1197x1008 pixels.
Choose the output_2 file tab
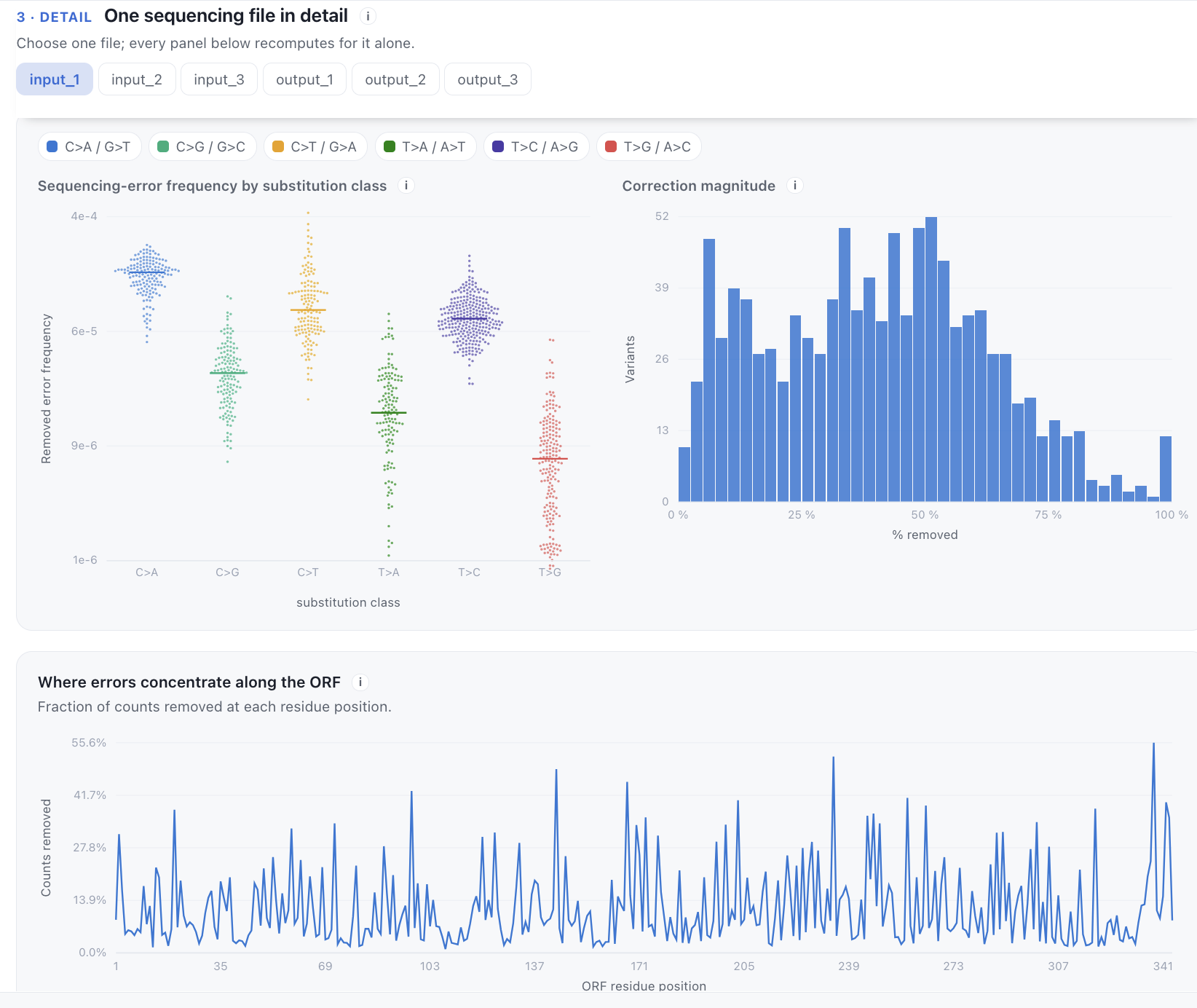tap(395, 79)
